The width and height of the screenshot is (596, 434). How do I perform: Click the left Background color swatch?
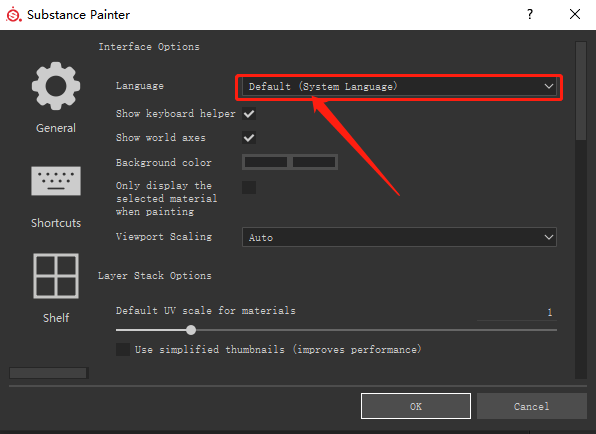[x=266, y=162]
